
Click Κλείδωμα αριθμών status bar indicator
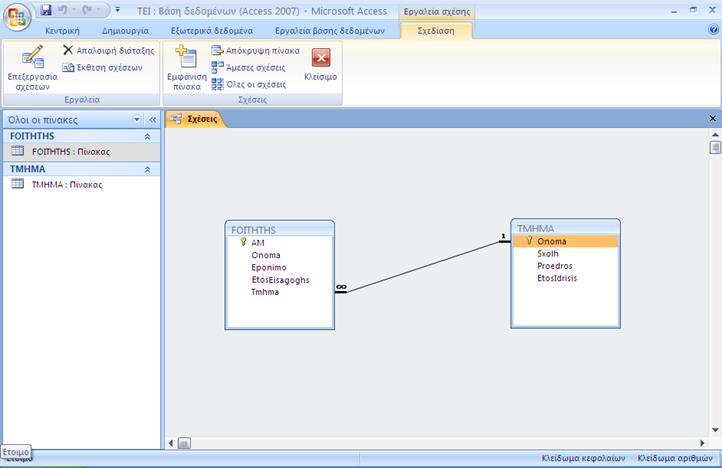675,458
